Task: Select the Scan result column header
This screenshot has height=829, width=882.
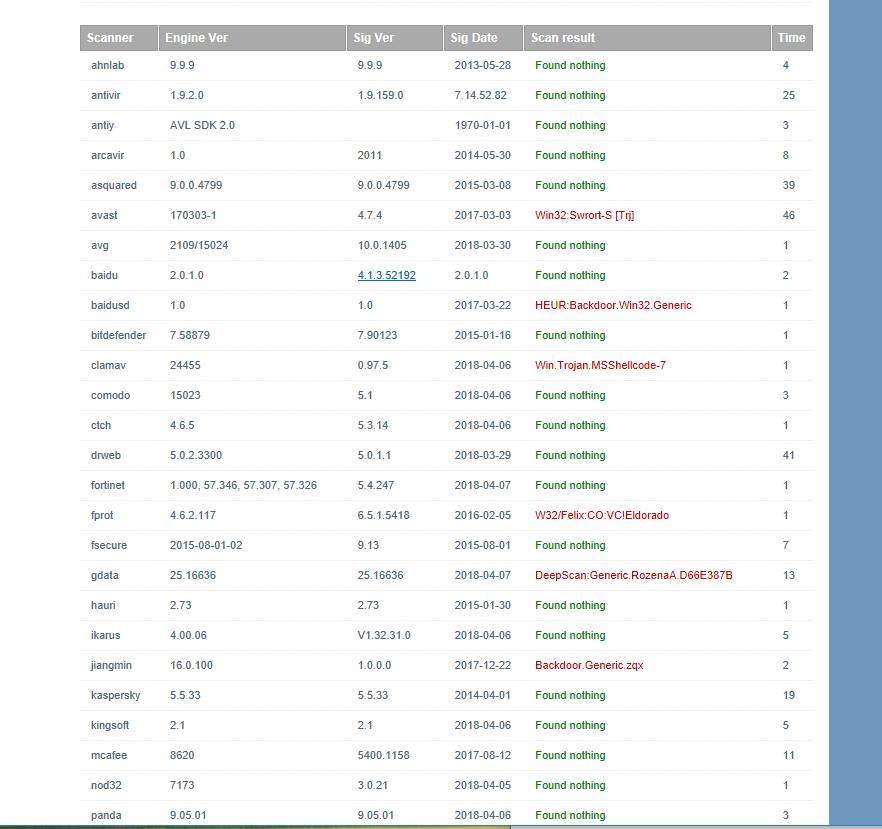Action: pos(647,38)
